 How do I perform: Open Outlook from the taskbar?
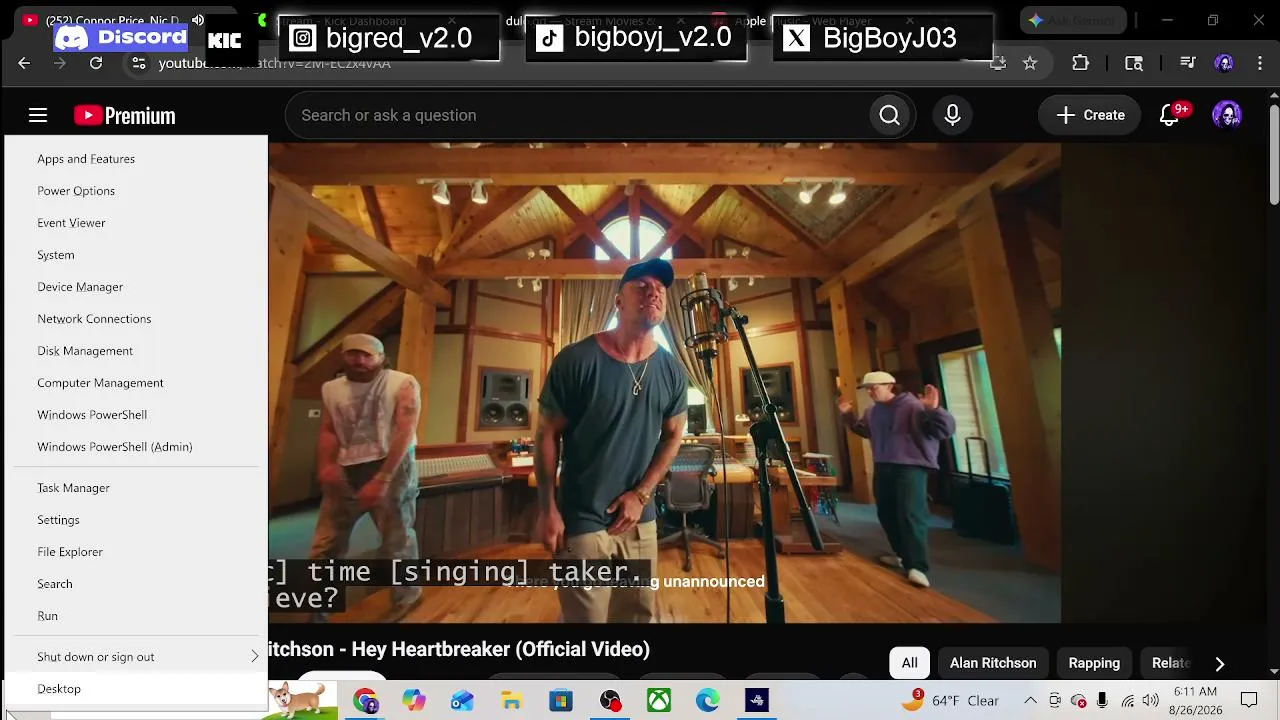click(462, 701)
